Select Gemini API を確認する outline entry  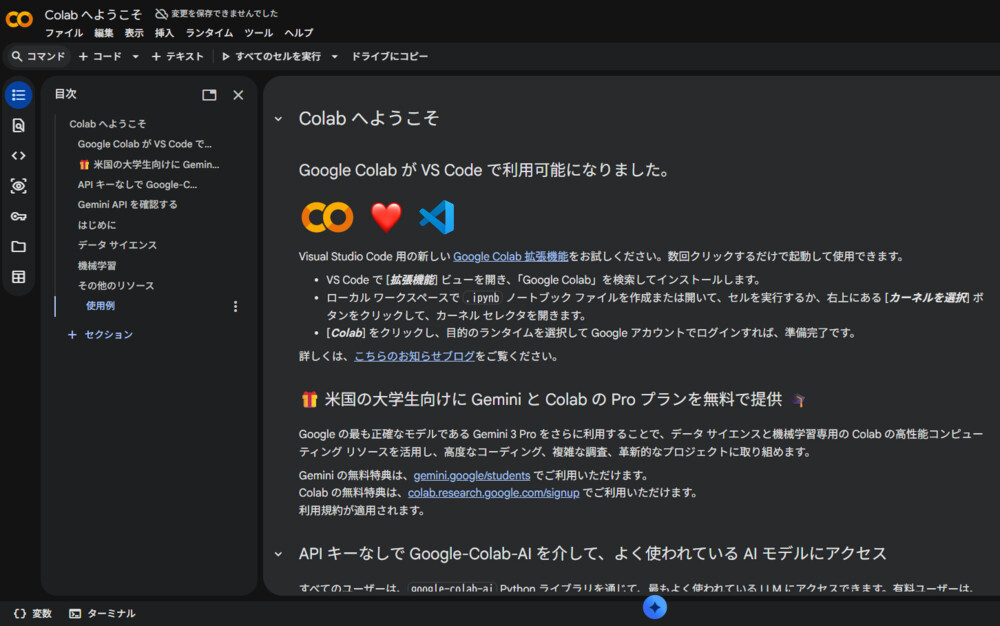click(128, 205)
